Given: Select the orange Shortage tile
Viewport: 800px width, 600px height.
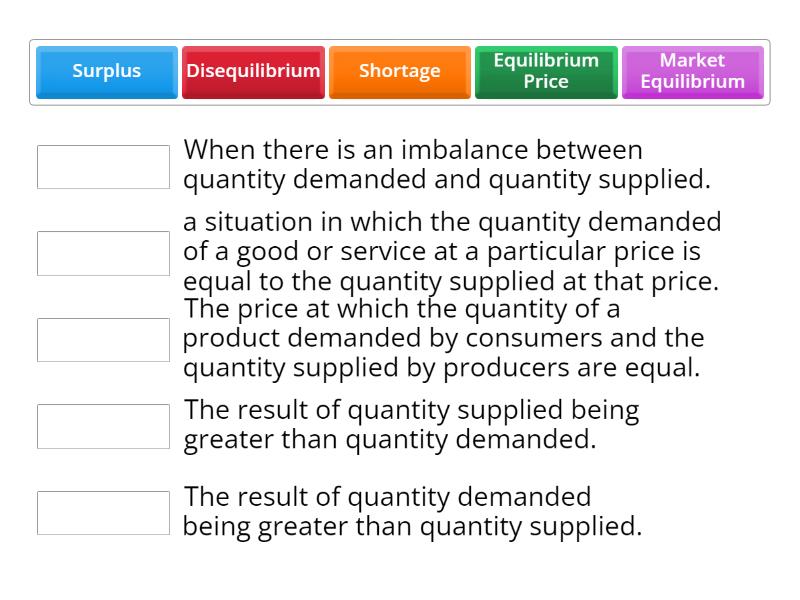Looking at the screenshot, I should click(x=399, y=71).
